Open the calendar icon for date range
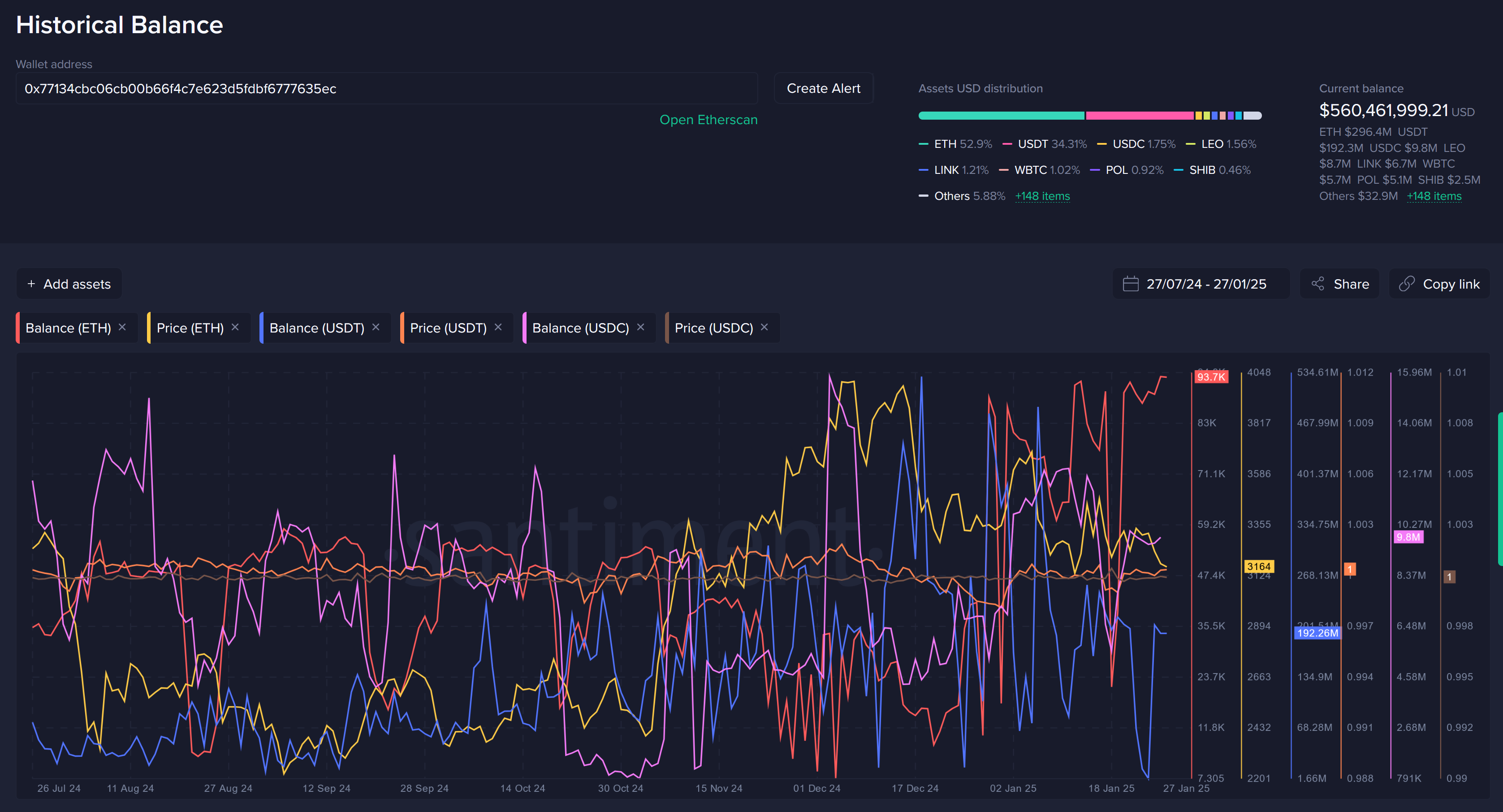 (1131, 284)
